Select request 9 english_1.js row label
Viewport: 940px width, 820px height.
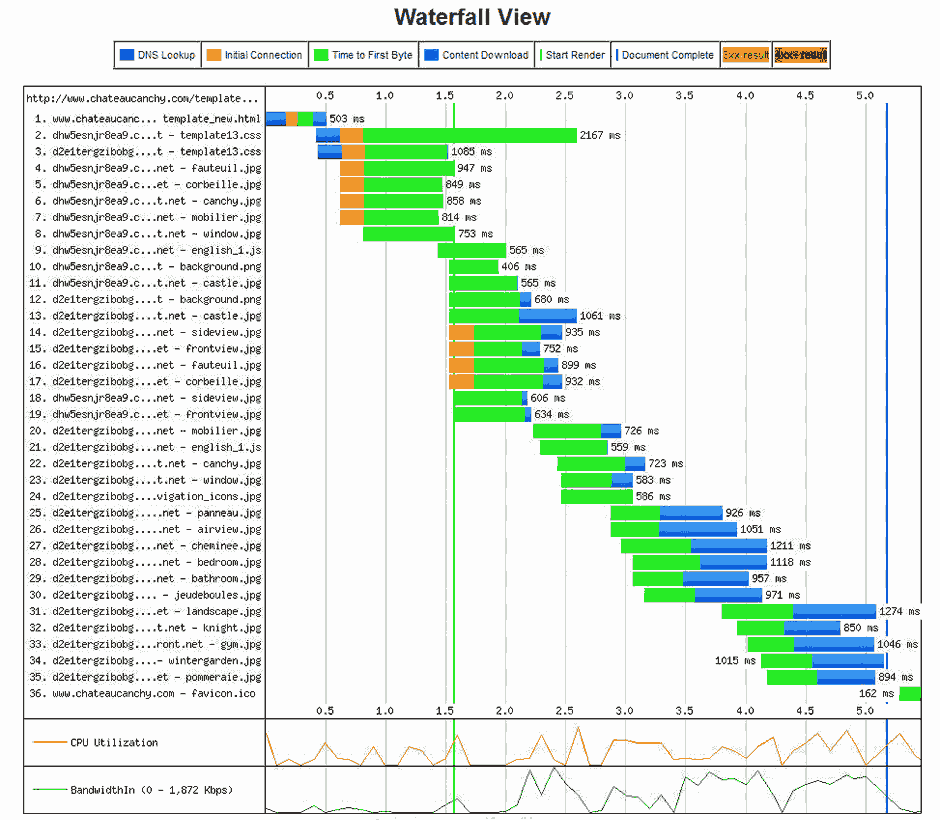point(146,250)
